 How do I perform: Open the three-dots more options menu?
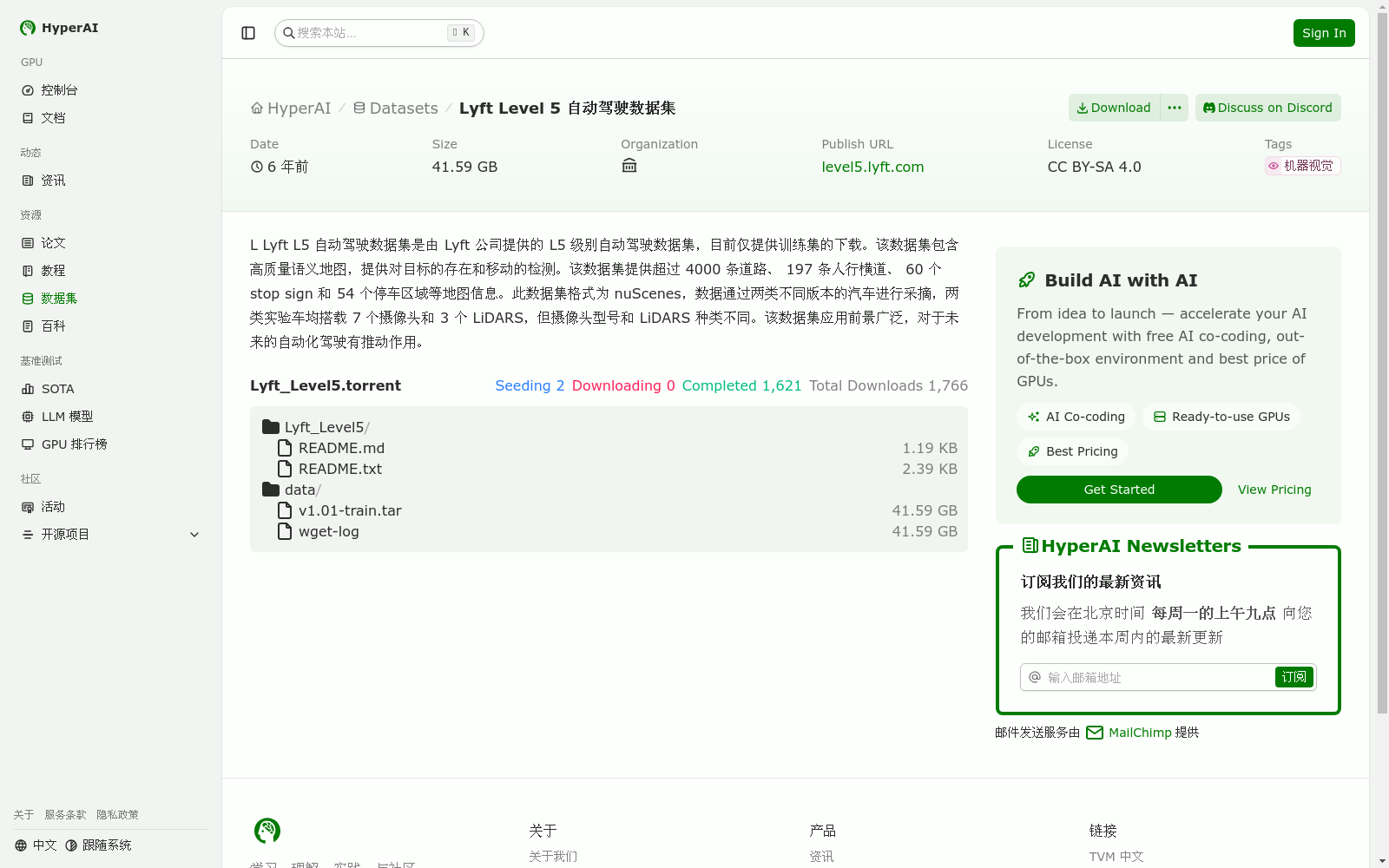coord(1175,108)
